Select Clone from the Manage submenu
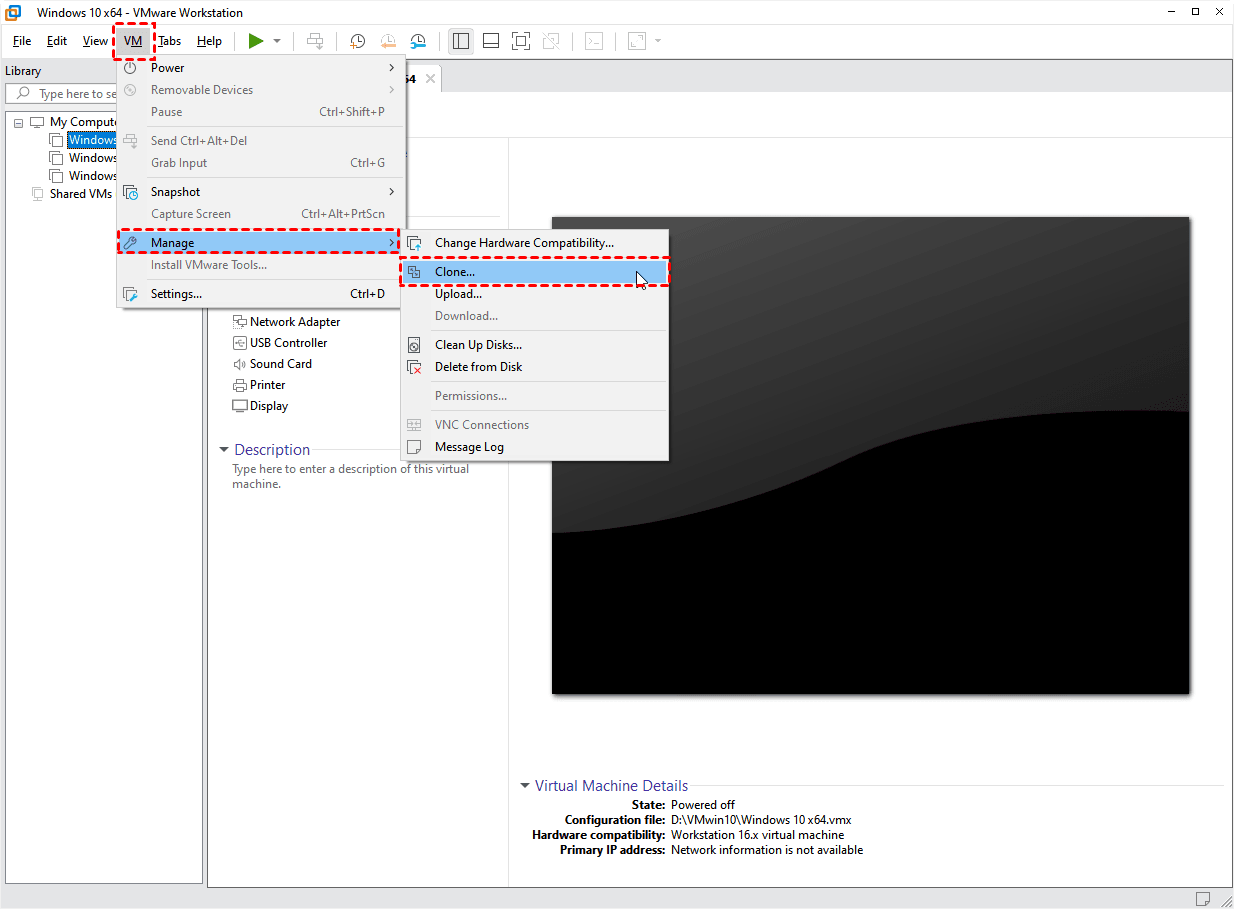Viewport: 1234px width, 909px height. (x=455, y=272)
